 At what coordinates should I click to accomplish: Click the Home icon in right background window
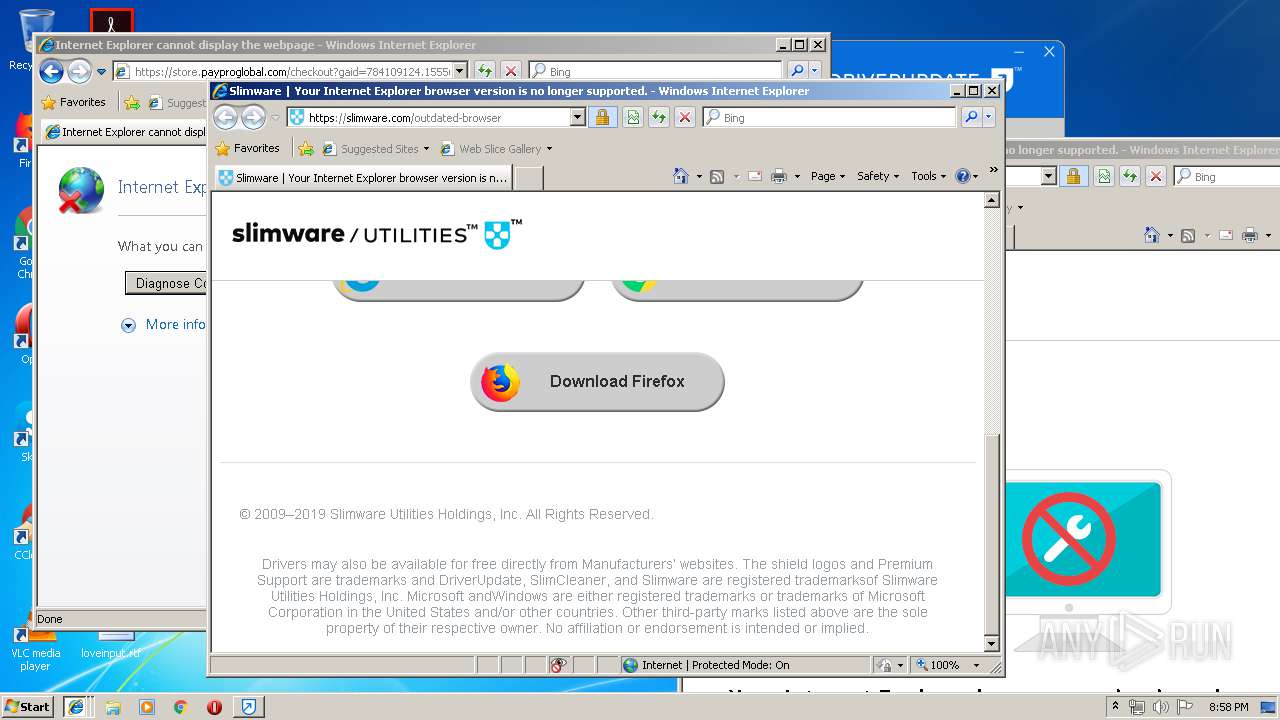pyautogui.click(x=1152, y=235)
